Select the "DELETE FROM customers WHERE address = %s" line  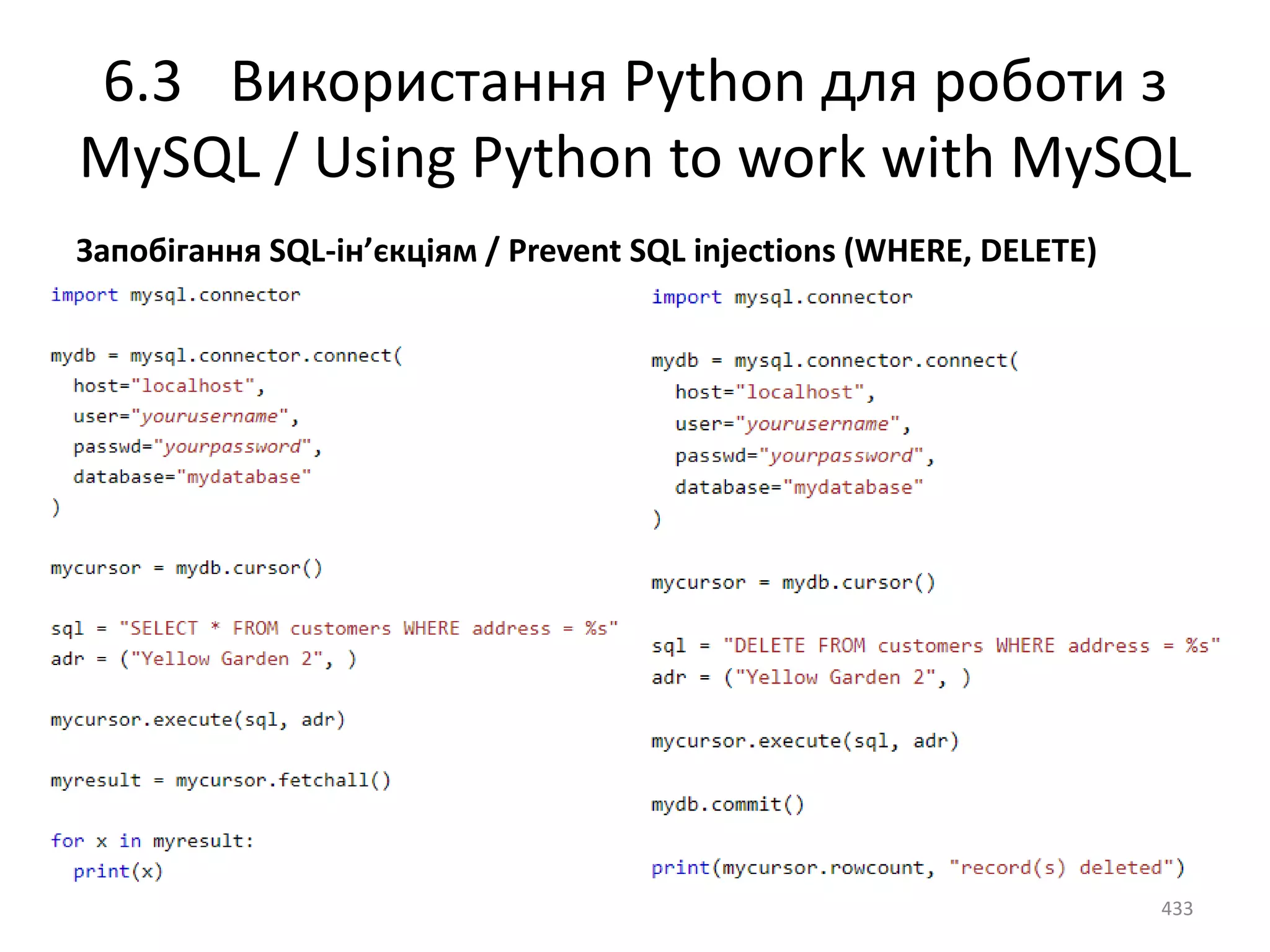tap(936, 646)
